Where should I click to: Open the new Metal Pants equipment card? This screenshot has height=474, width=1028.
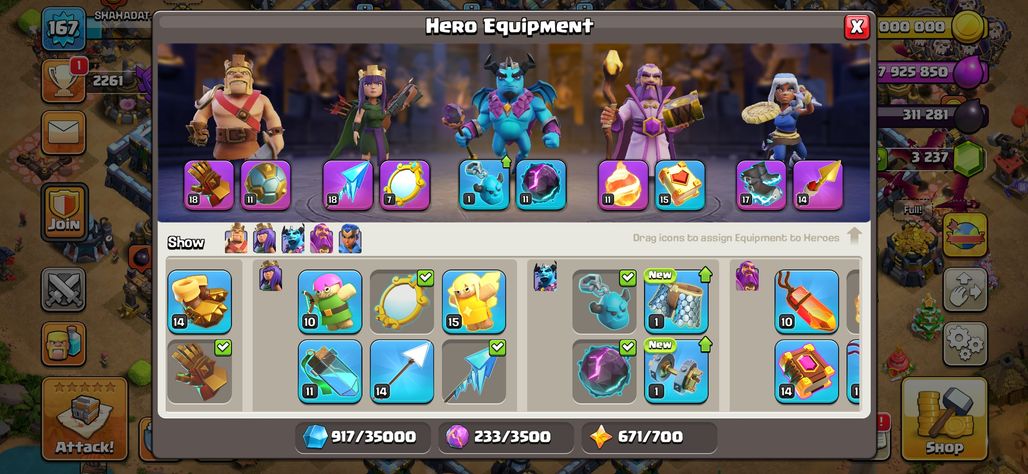point(676,302)
